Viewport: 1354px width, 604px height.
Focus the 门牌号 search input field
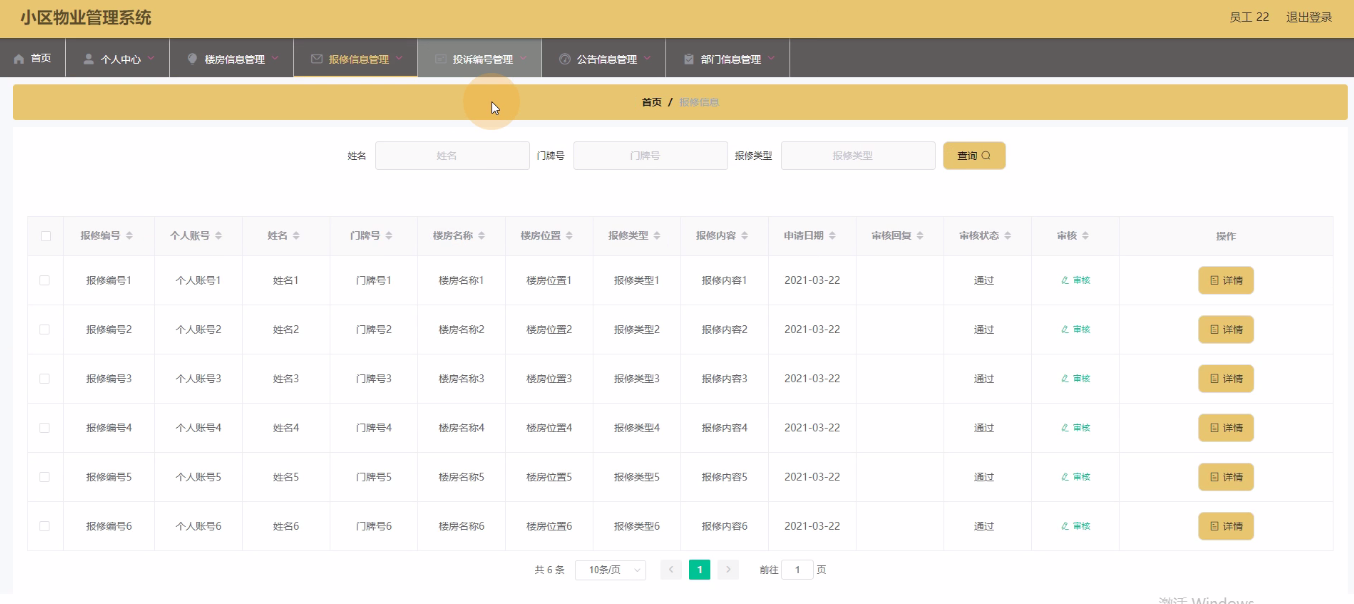(x=650, y=156)
